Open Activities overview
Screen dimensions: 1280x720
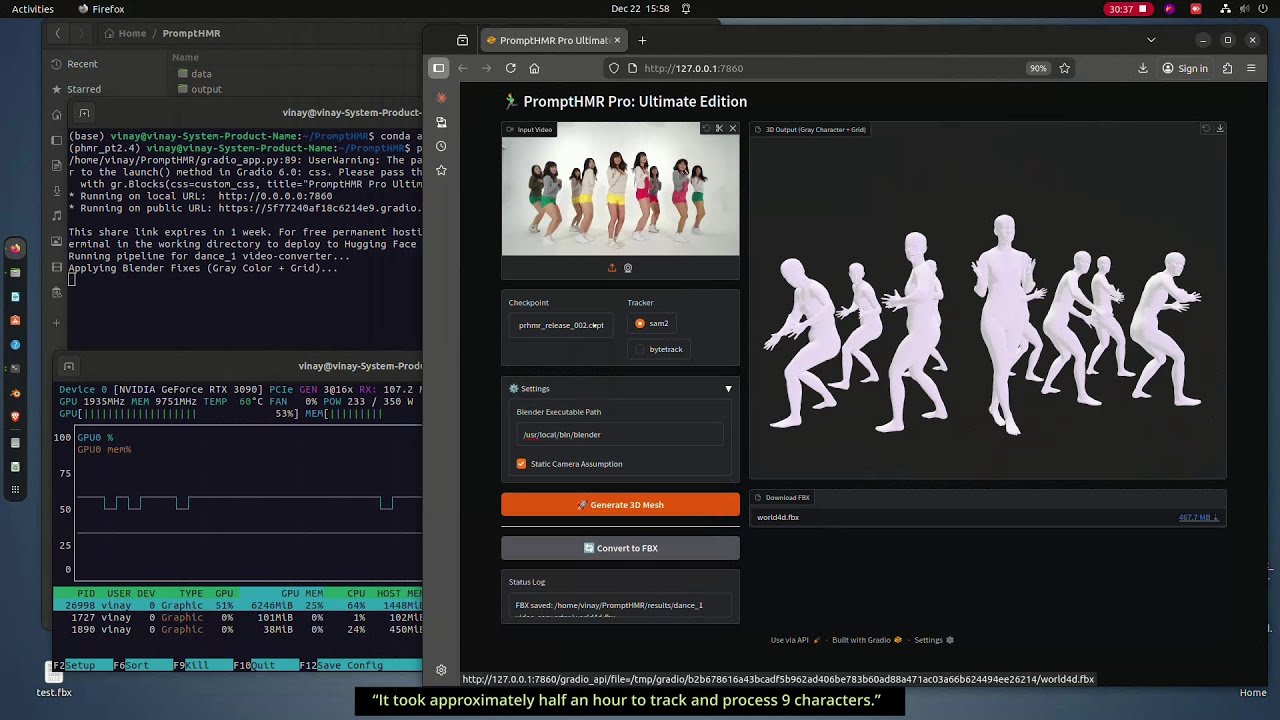33,9
